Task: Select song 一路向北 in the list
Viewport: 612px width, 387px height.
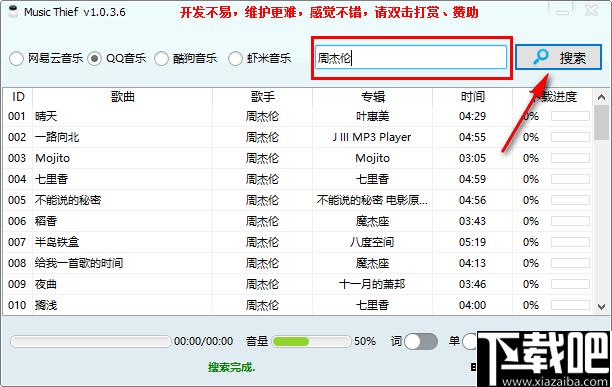Action: click(x=57, y=137)
